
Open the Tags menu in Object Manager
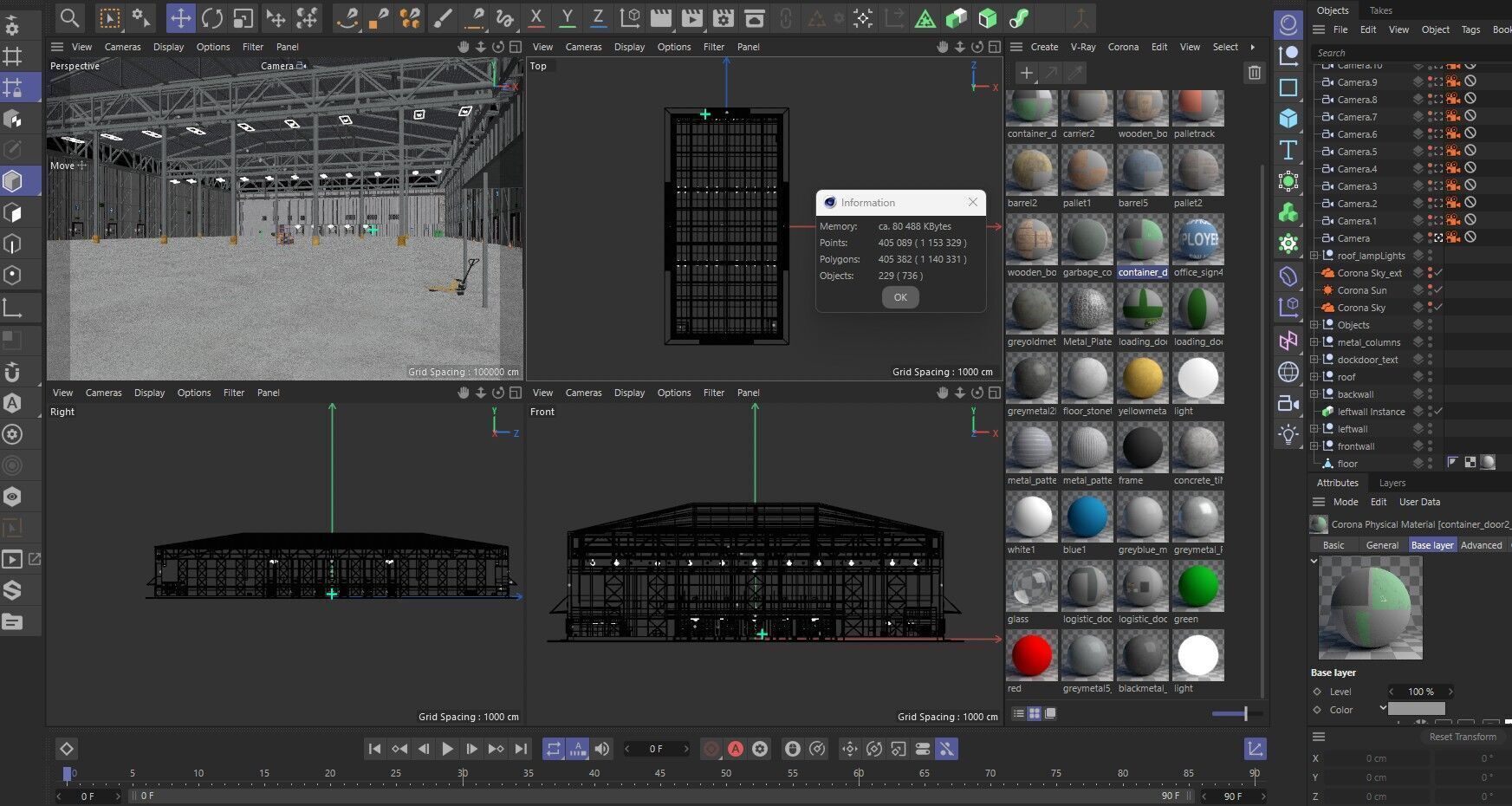(1470, 29)
